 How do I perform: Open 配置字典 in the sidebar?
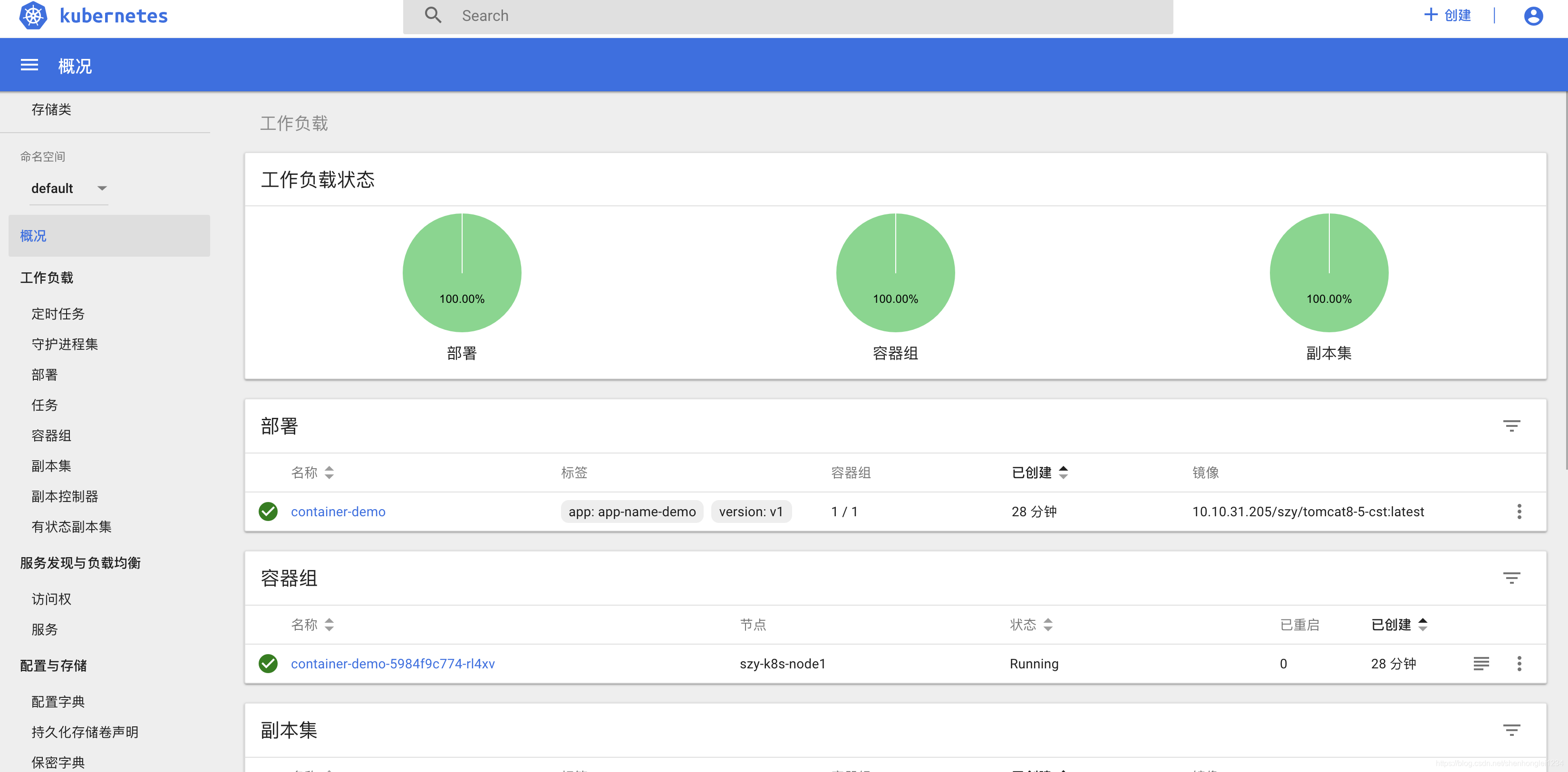tap(58, 702)
